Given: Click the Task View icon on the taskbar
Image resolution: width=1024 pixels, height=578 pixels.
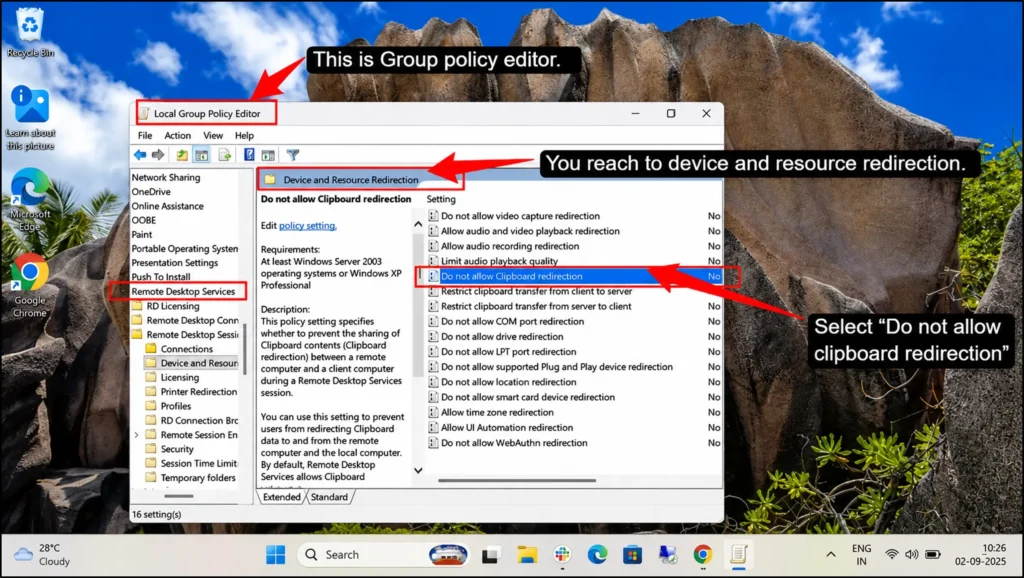Looking at the screenshot, I should pos(490,554).
